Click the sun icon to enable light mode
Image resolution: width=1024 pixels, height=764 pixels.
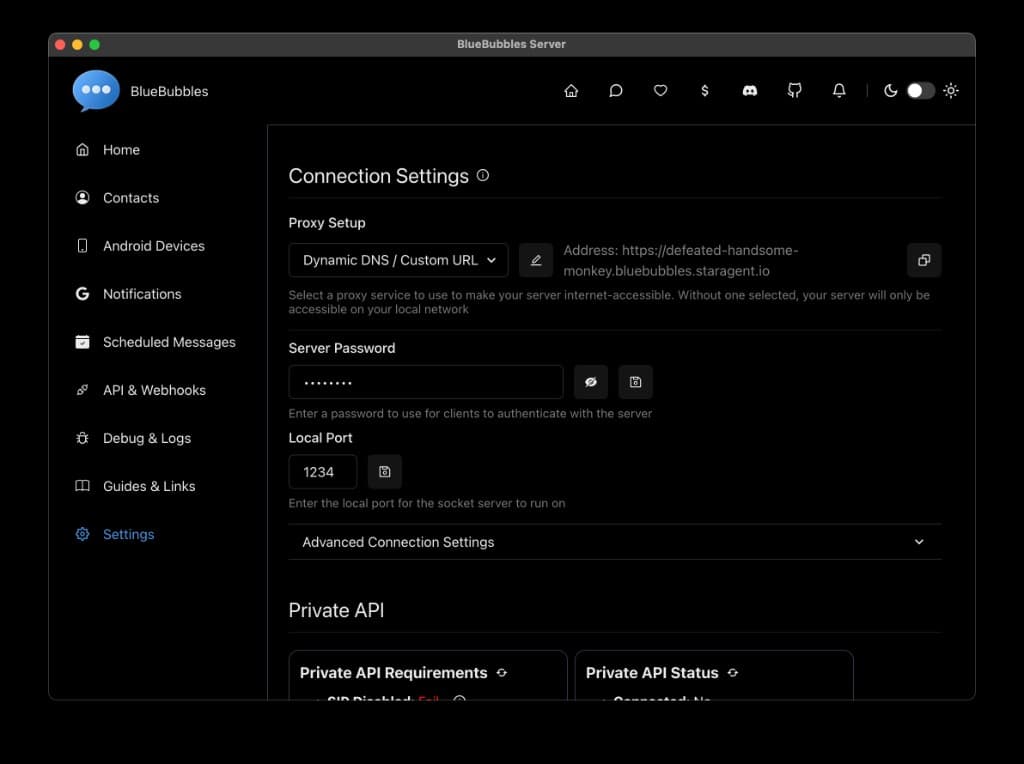tap(951, 90)
